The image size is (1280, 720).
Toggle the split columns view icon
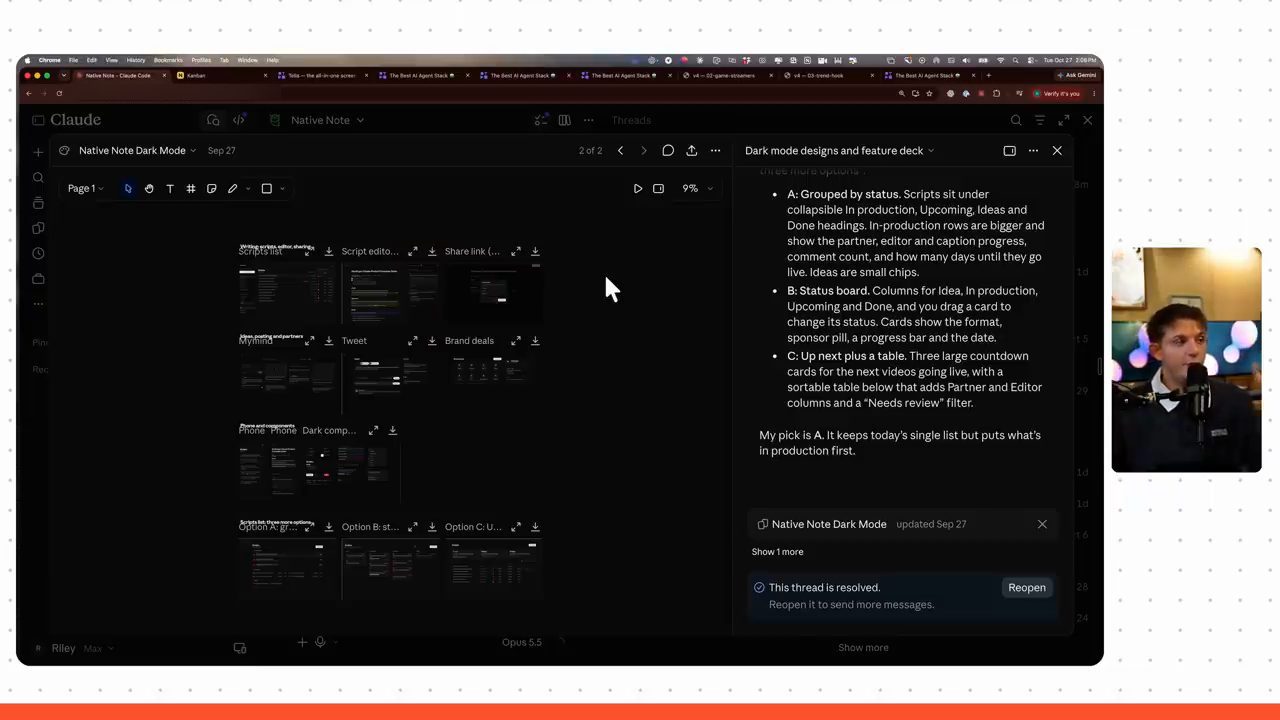pyautogui.click(x=565, y=120)
